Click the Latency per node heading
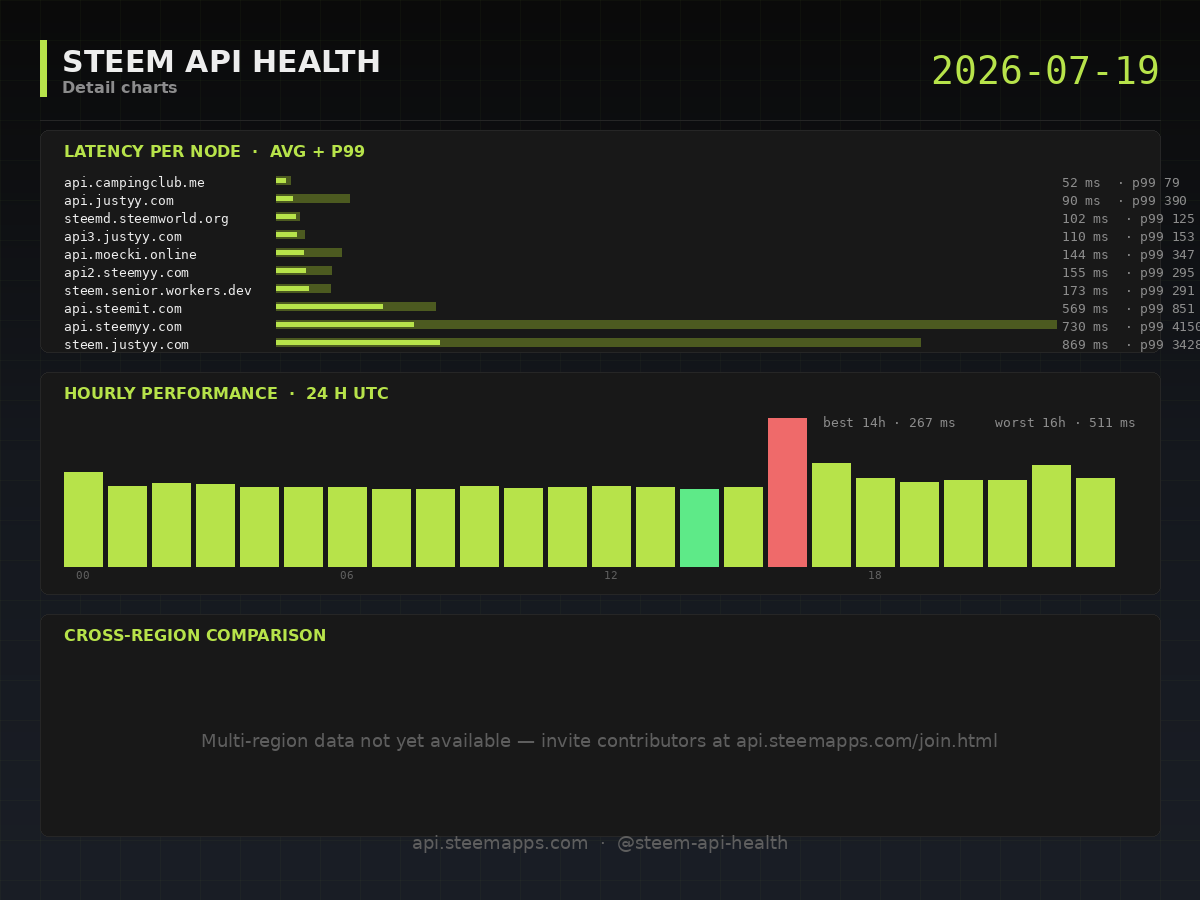 pos(214,152)
